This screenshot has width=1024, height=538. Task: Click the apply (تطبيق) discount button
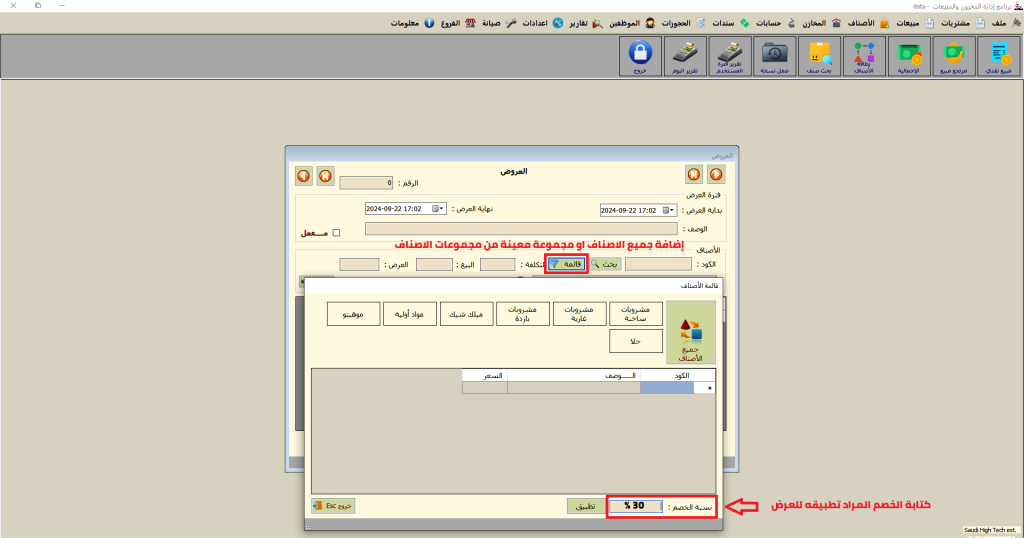[585, 506]
